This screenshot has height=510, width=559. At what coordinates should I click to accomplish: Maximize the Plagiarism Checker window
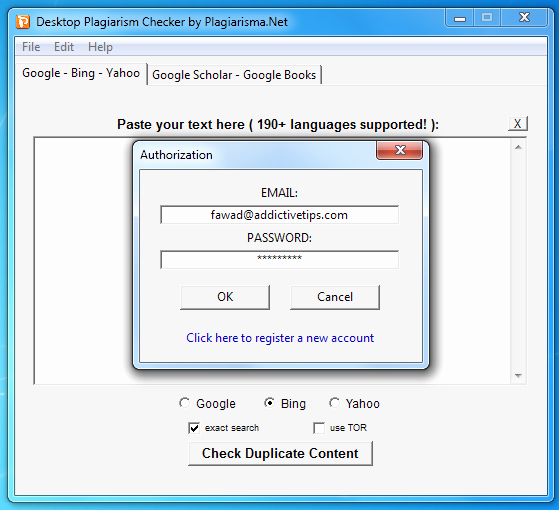click(487, 18)
